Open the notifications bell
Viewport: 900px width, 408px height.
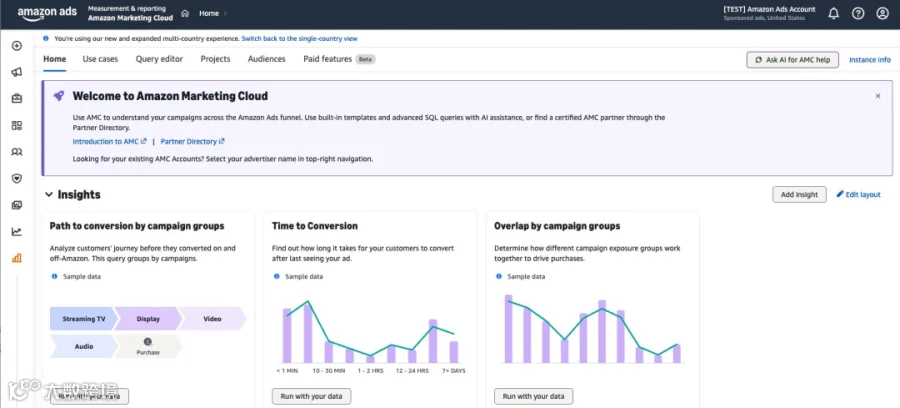(833, 13)
